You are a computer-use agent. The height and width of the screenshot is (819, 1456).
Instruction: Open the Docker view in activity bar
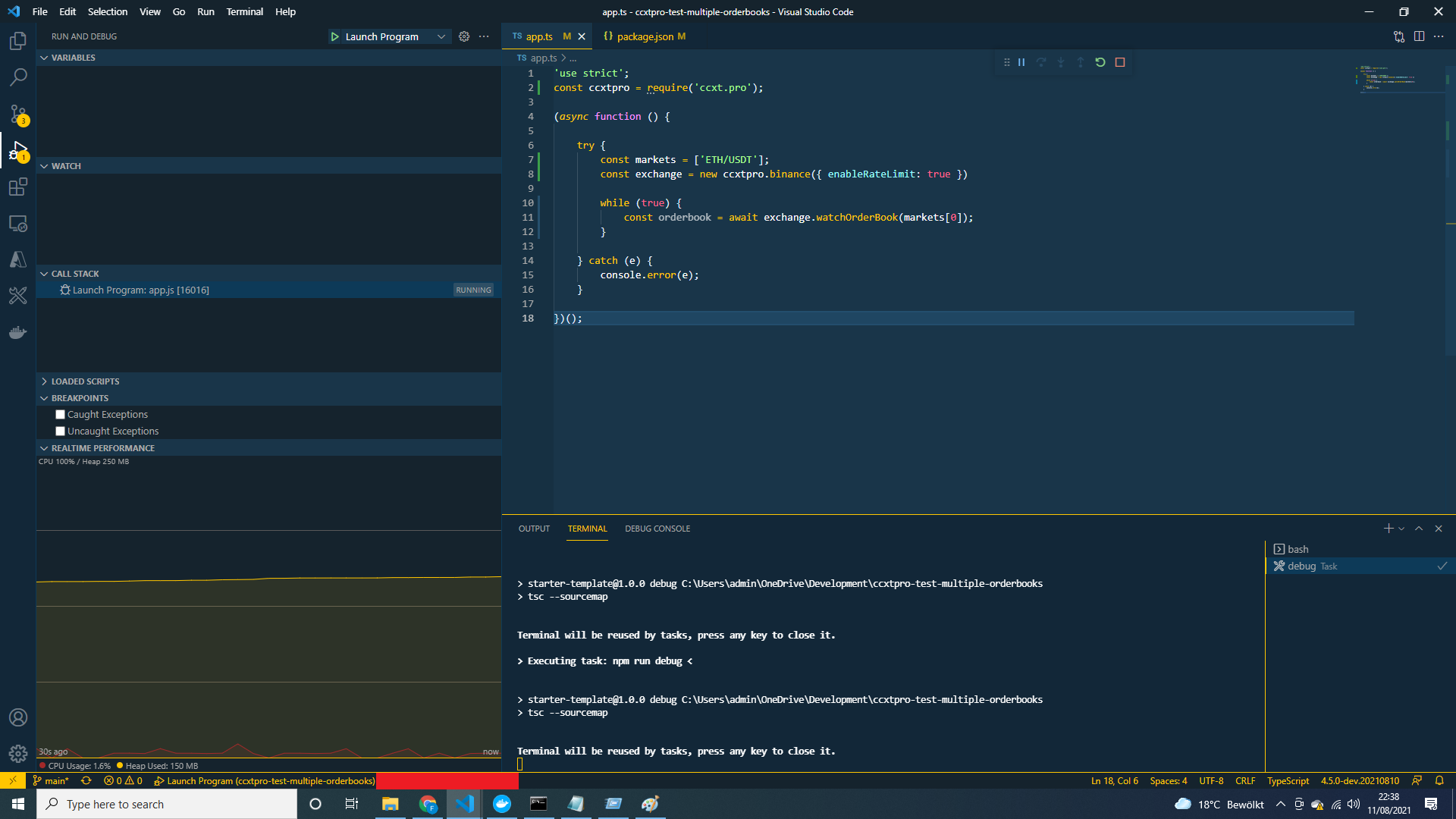coord(18,332)
